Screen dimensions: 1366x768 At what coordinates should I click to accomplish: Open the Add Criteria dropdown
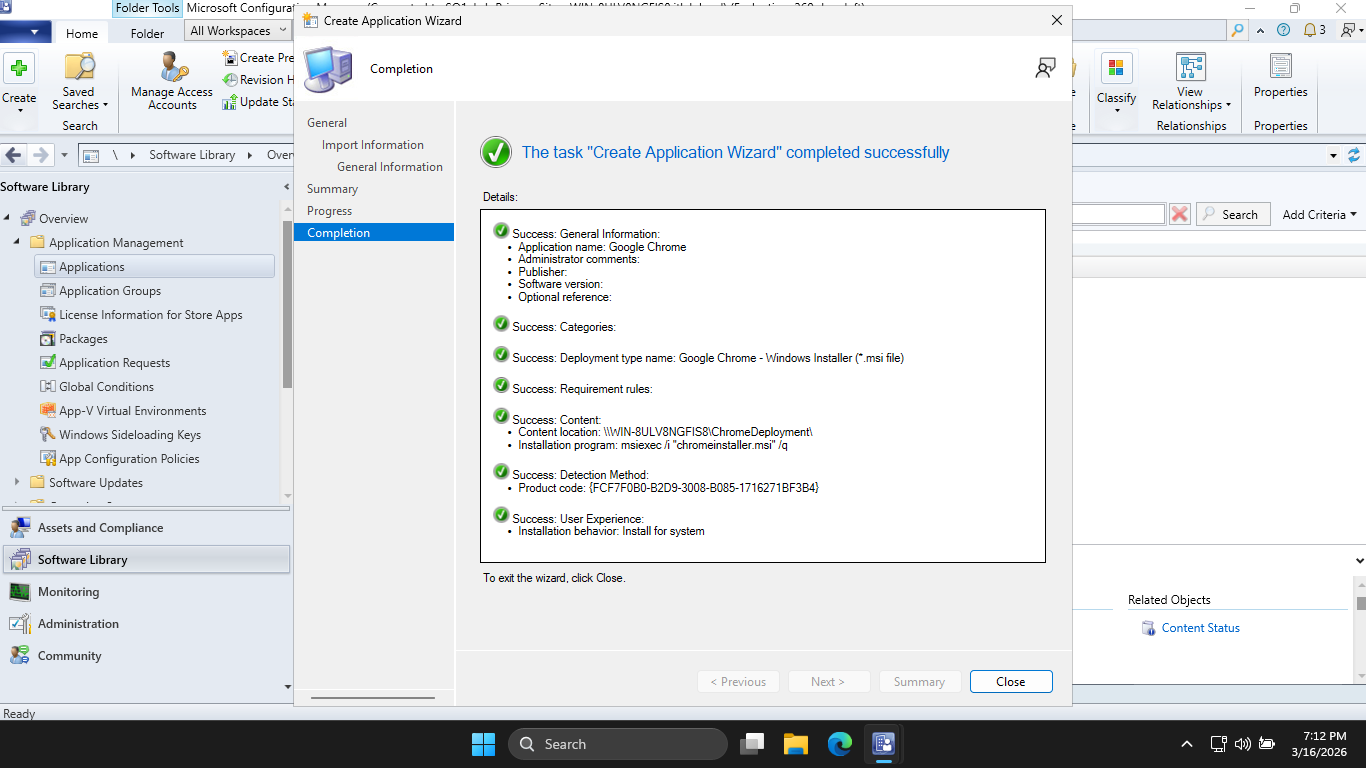(x=1319, y=214)
